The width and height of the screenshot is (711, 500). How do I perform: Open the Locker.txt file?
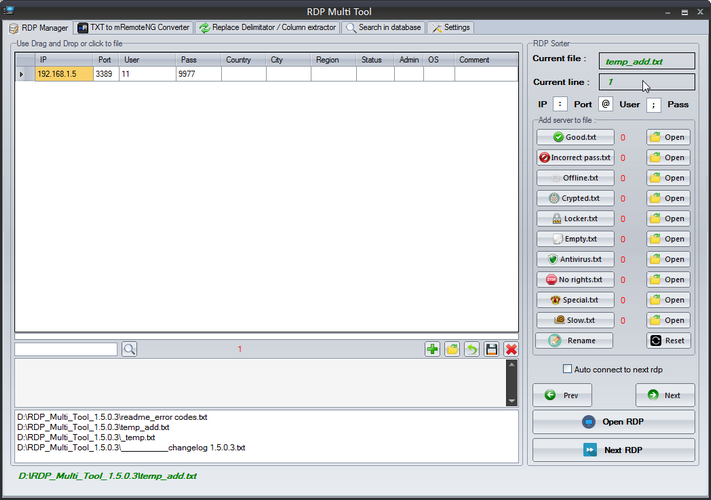point(668,218)
